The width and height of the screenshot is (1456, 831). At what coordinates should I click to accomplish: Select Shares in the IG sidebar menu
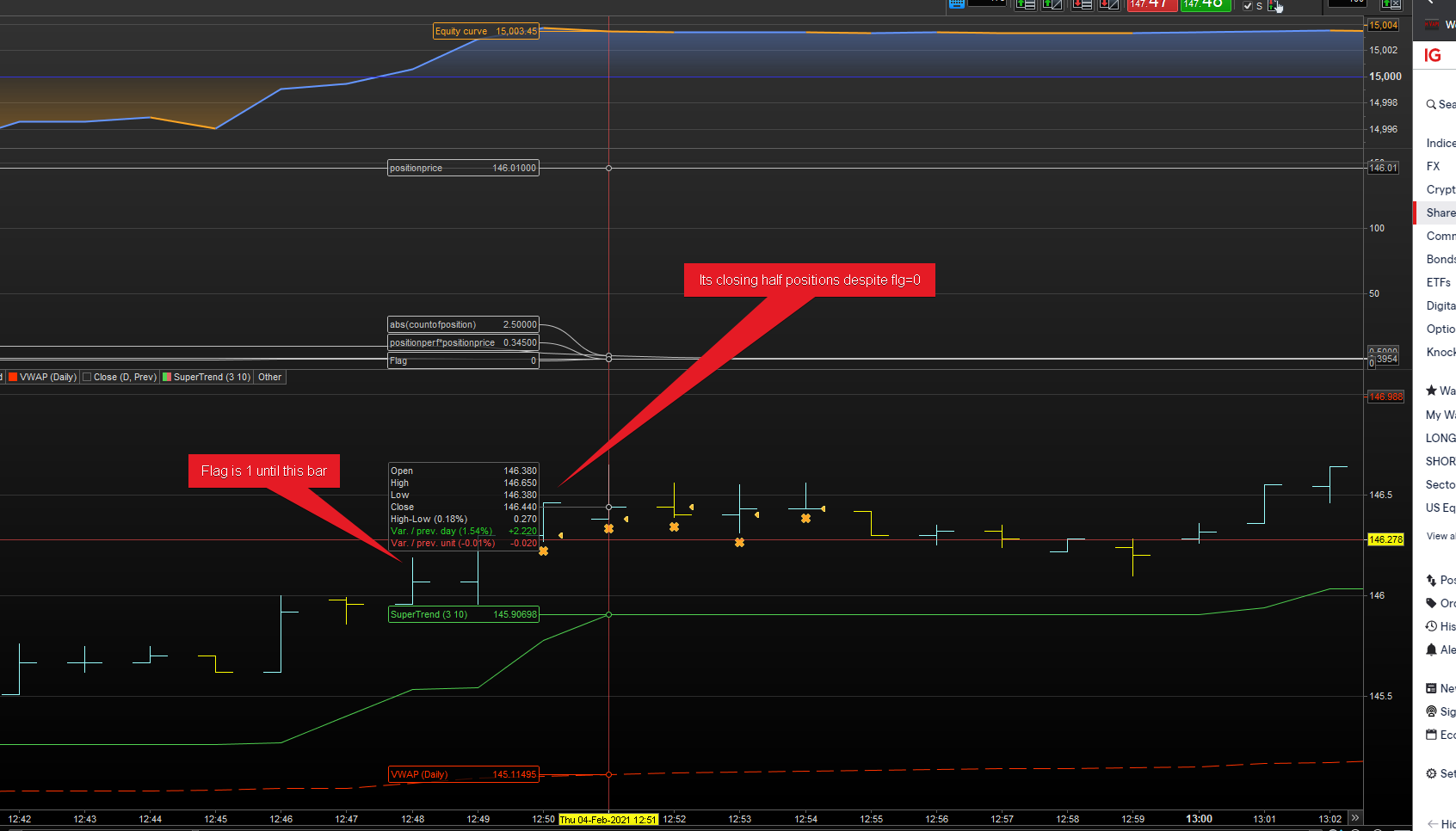tap(1440, 212)
